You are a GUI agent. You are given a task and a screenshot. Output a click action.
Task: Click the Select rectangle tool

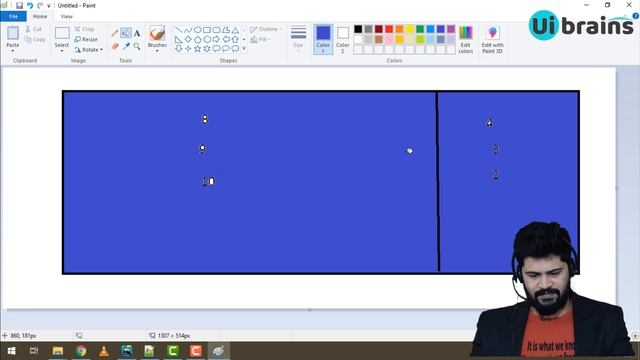(62, 33)
